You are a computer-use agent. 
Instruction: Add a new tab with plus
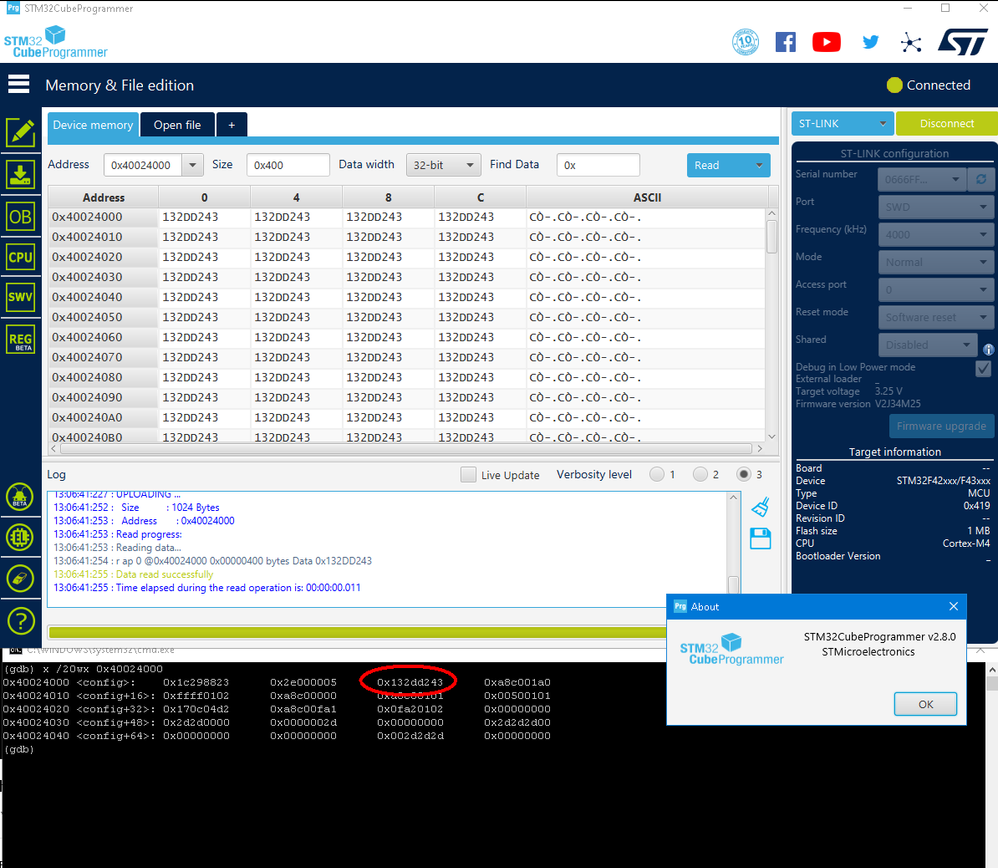click(x=232, y=125)
